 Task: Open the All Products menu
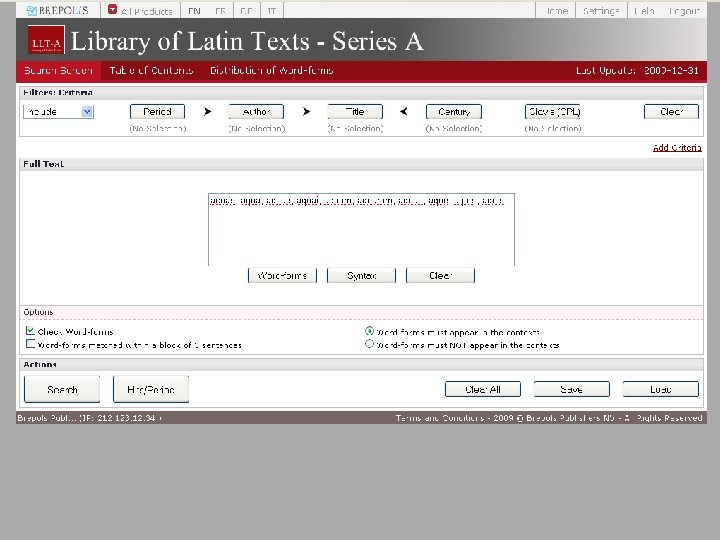(141, 11)
